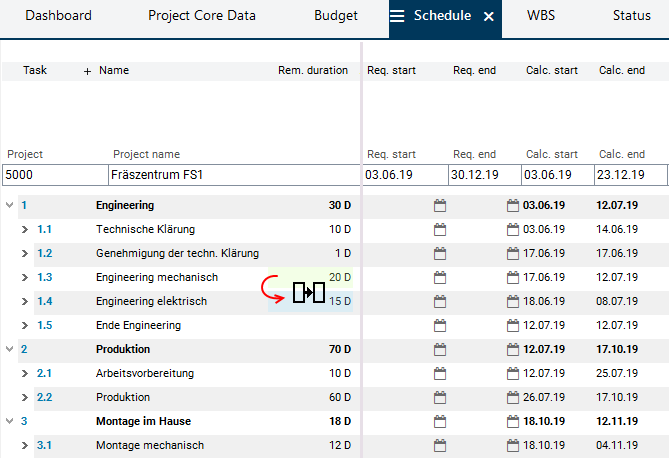Open Req. start calendar for Engineering row
This screenshot has width=669, height=458.
pos(440,206)
